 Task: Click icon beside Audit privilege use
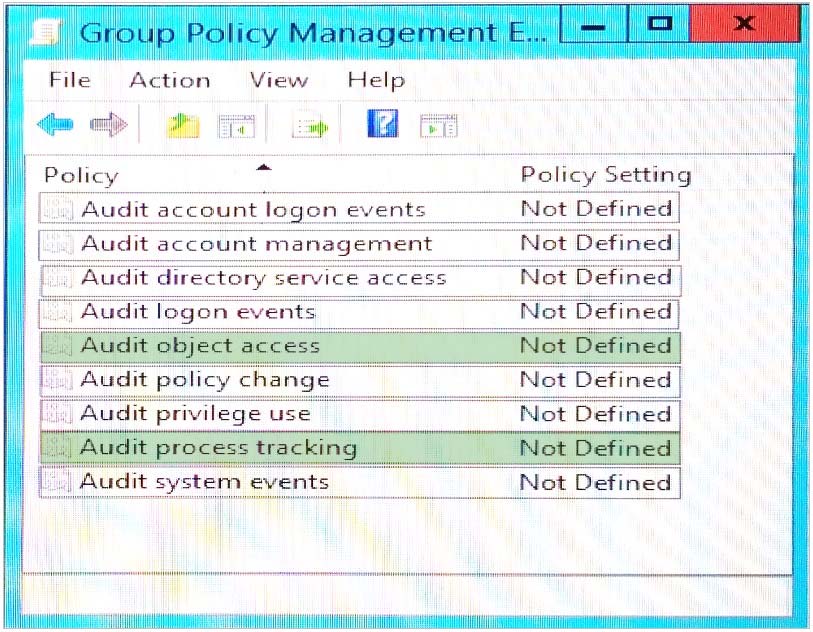coord(58,414)
